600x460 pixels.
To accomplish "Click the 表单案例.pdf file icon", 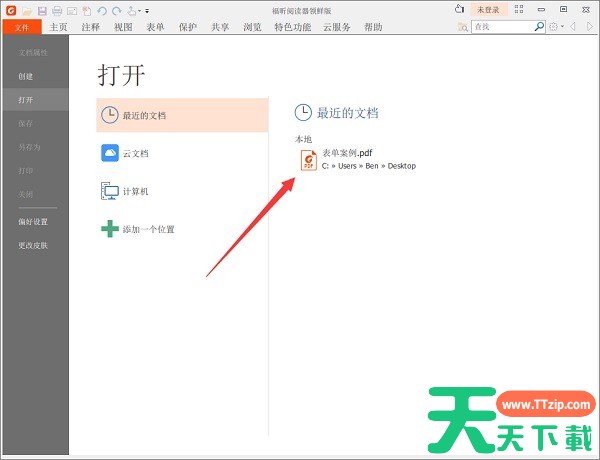I will (x=308, y=159).
